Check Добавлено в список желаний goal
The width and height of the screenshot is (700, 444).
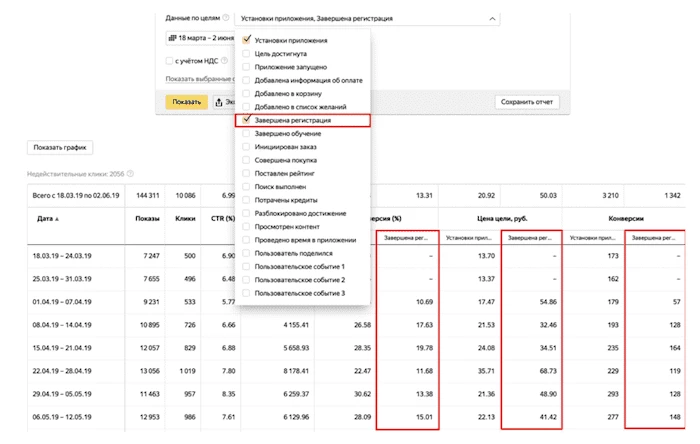pyautogui.click(x=246, y=107)
